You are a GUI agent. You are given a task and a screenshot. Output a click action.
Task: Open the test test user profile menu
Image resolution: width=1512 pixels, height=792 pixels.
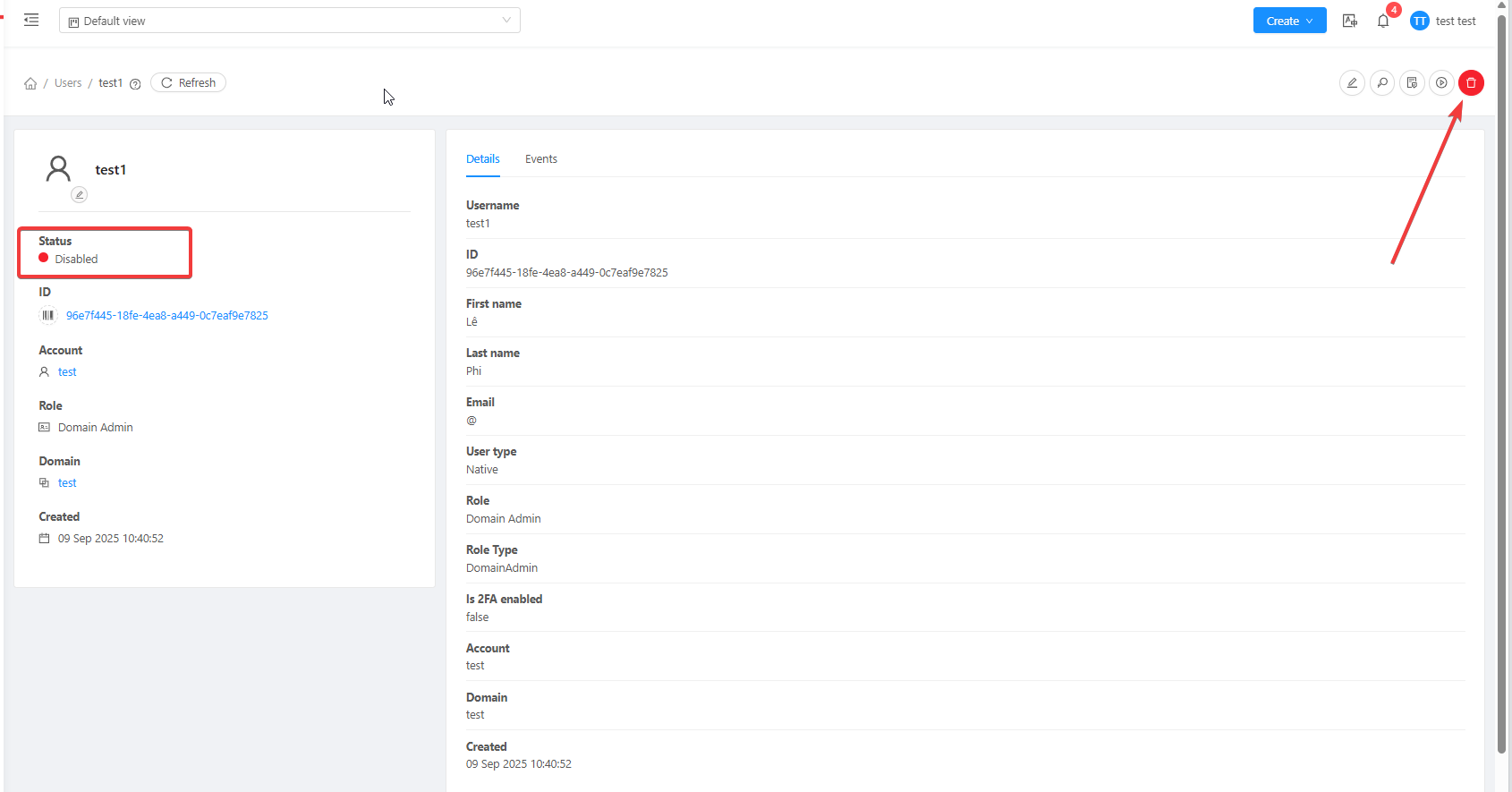tap(1443, 21)
